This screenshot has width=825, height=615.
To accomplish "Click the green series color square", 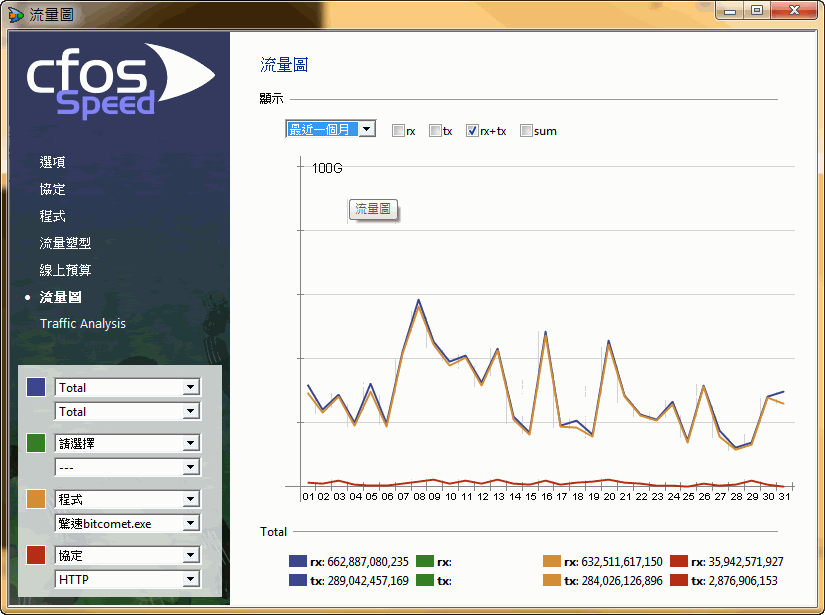I will (36, 443).
